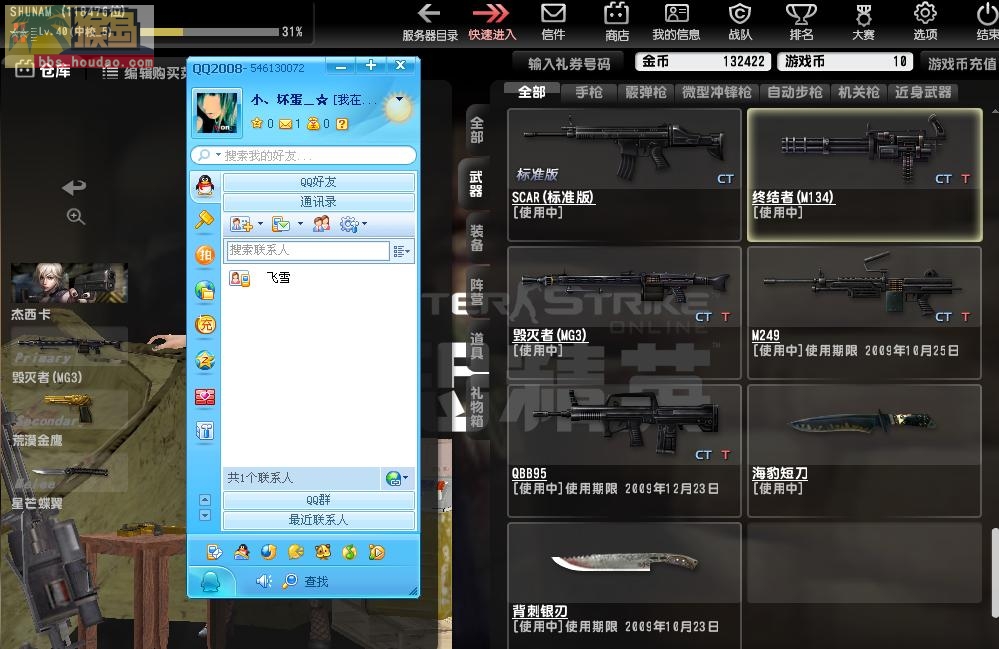Open the hammer auction panel in QQ sidebar
This screenshot has height=649, width=999.
point(205,220)
